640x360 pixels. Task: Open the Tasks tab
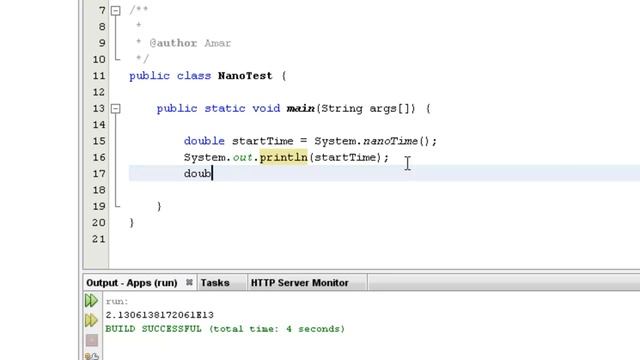[x=215, y=282]
